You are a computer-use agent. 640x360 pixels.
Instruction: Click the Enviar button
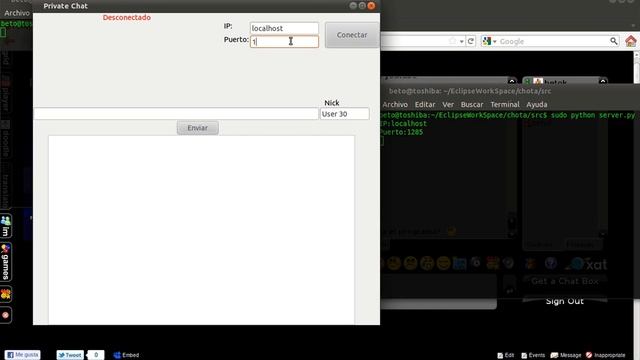[198, 128]
